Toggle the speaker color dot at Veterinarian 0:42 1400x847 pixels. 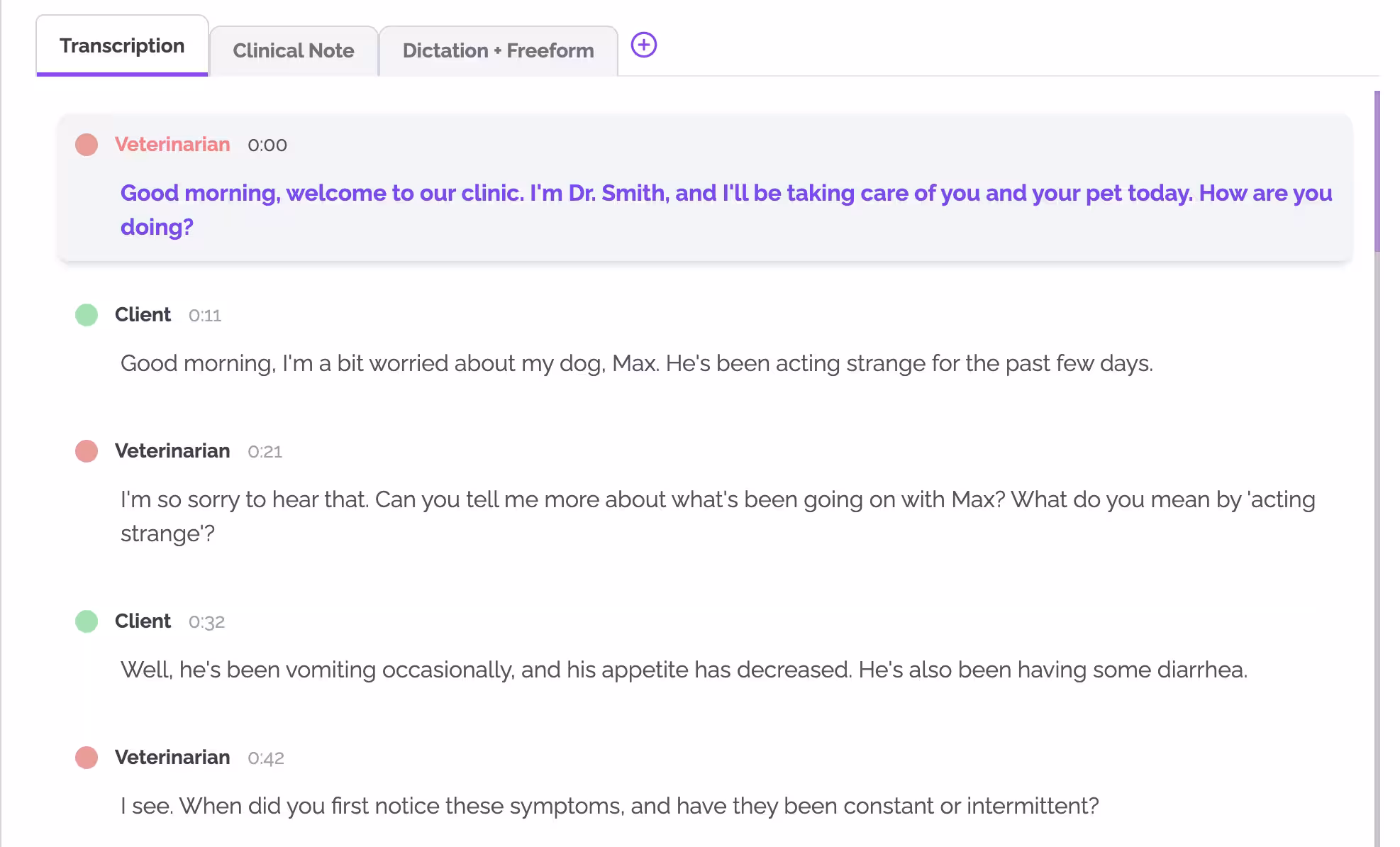tap(87, 757)
